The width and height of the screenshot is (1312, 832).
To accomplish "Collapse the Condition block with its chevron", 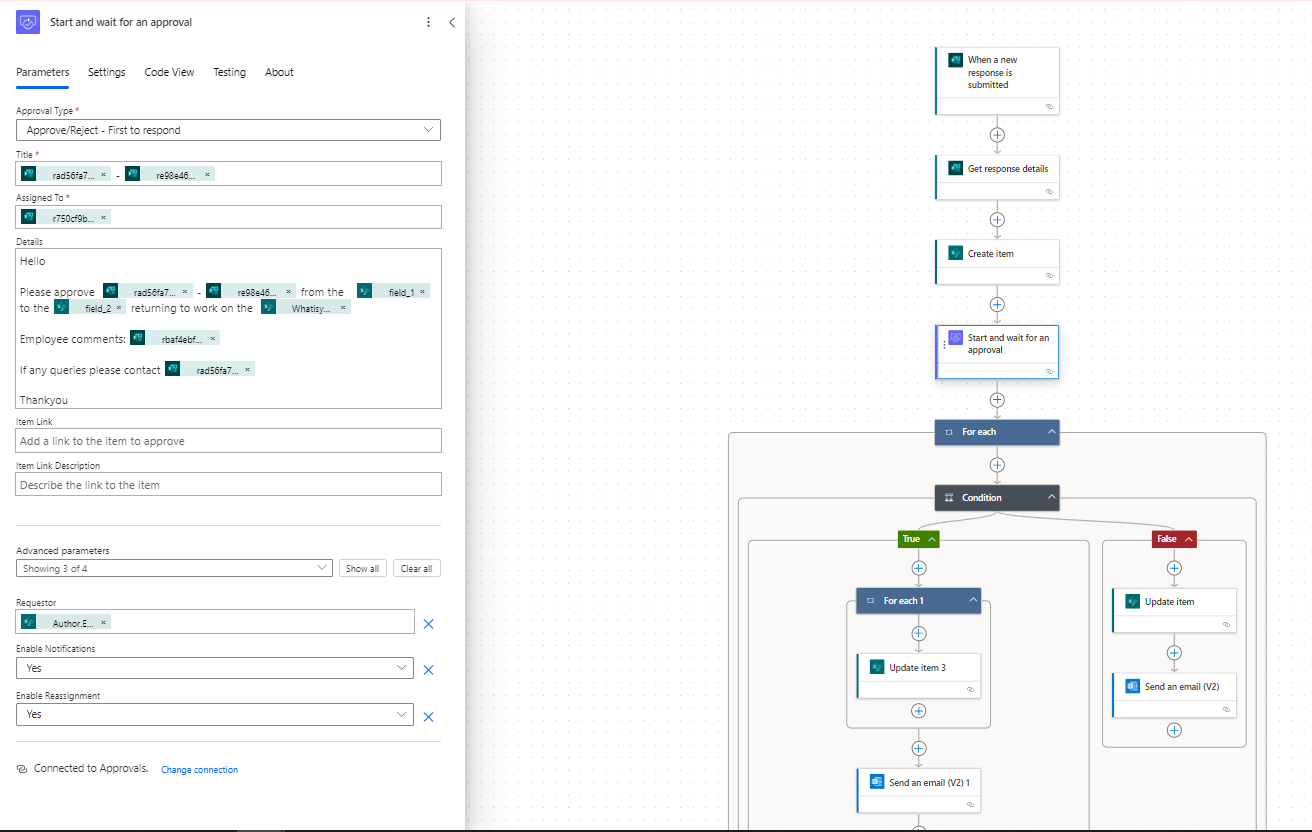I will pos(1051,498).
